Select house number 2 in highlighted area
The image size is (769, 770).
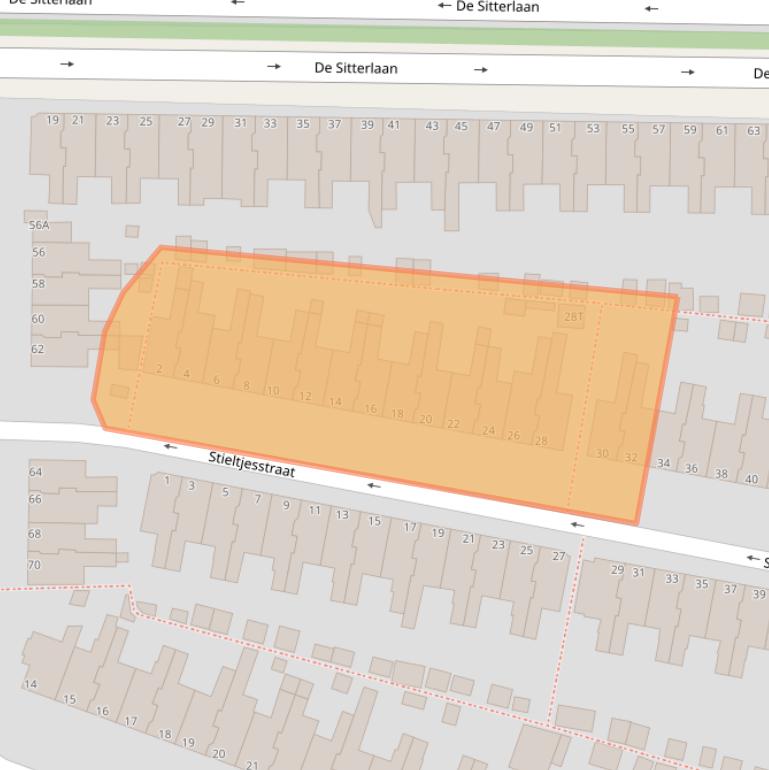[x=159, y=369]
